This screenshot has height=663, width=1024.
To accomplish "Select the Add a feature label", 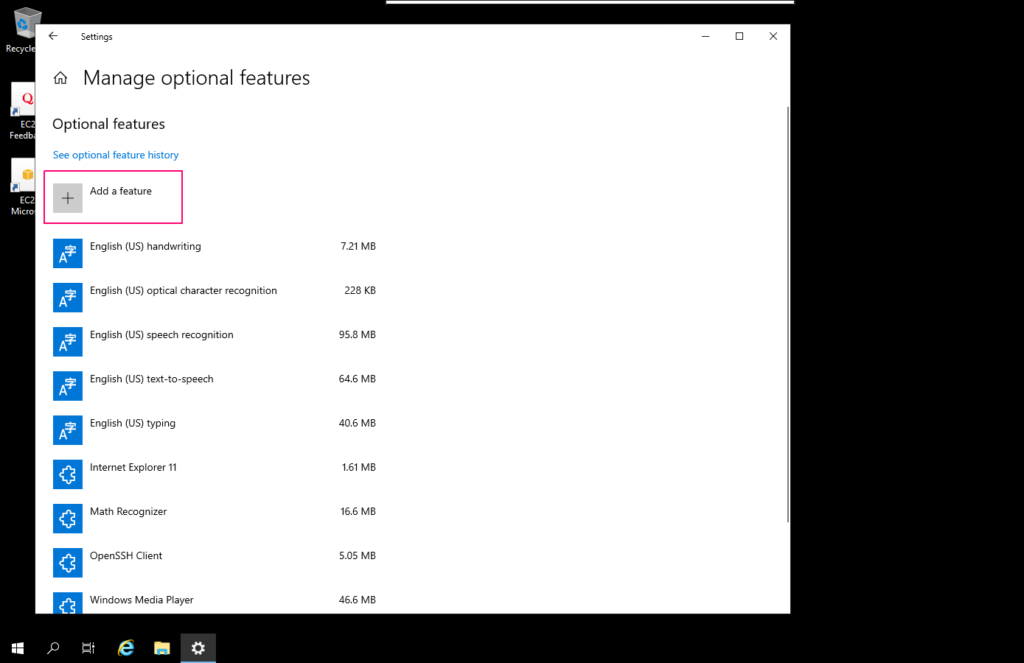I will [121, 191].
